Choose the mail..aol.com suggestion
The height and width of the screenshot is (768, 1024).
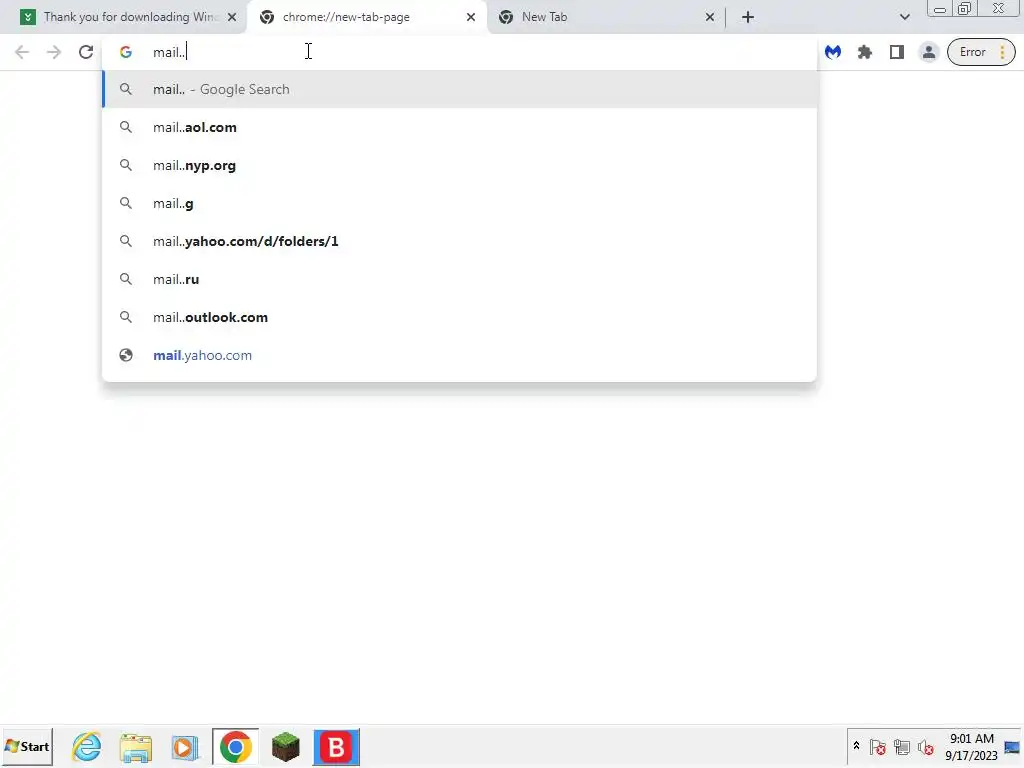pos(460,127)
